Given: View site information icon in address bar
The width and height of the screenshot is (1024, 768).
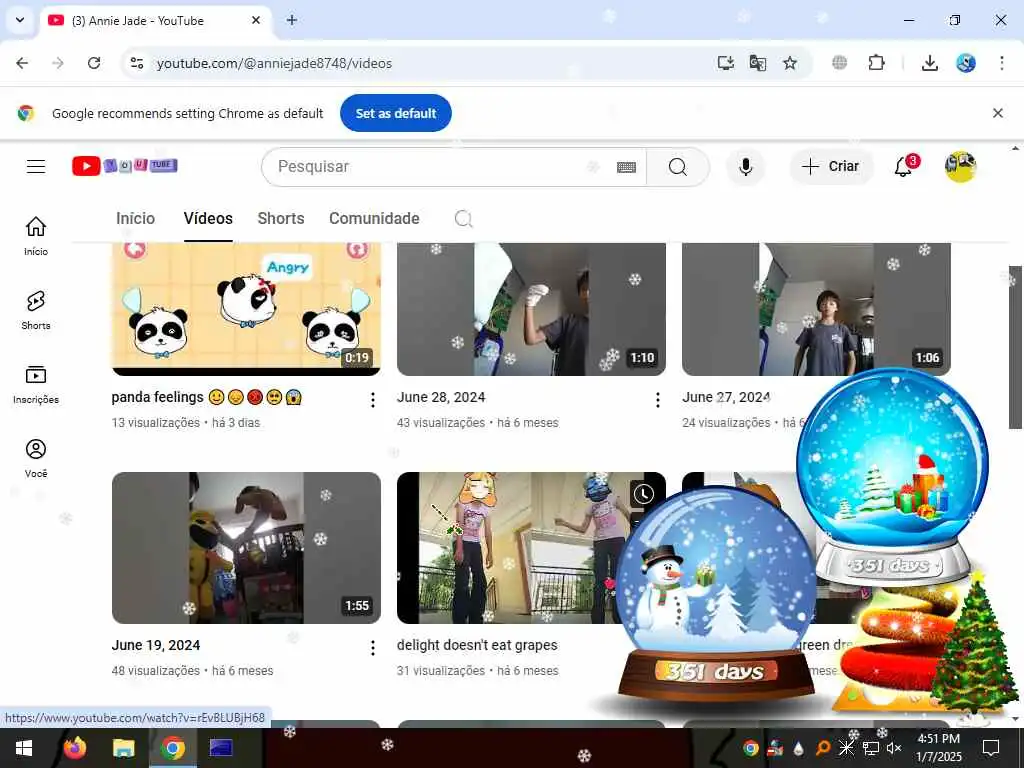Looking at the screenshot, I should [136, 63].
